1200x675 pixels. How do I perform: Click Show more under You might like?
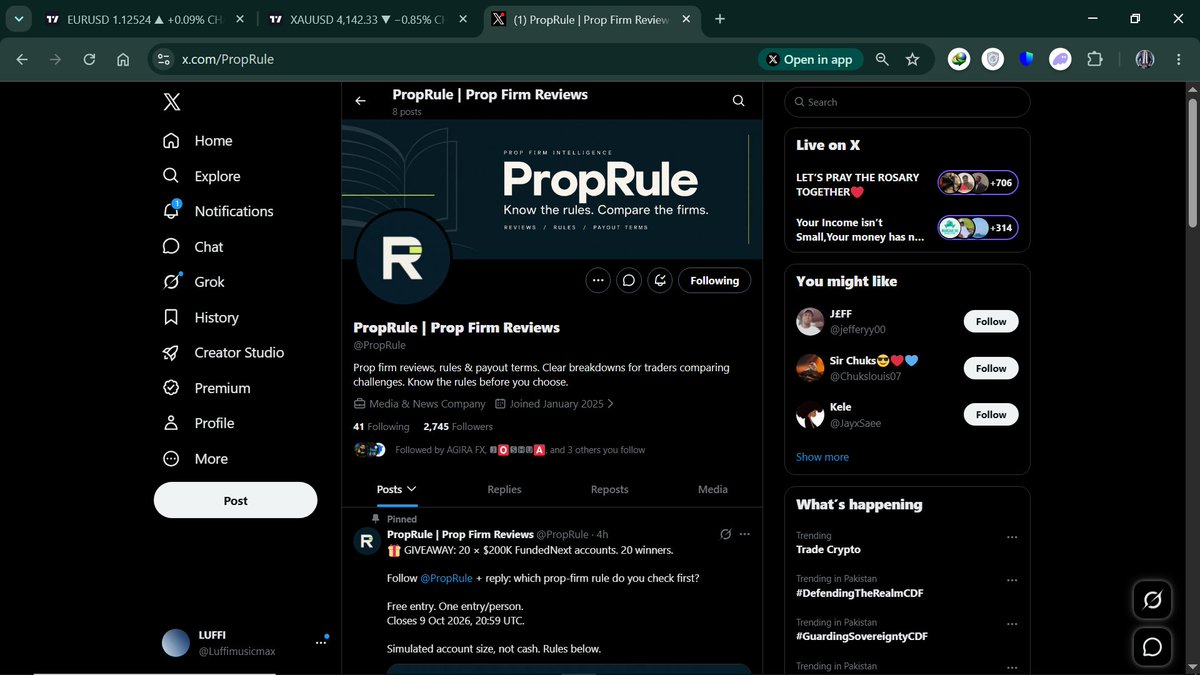822,457
